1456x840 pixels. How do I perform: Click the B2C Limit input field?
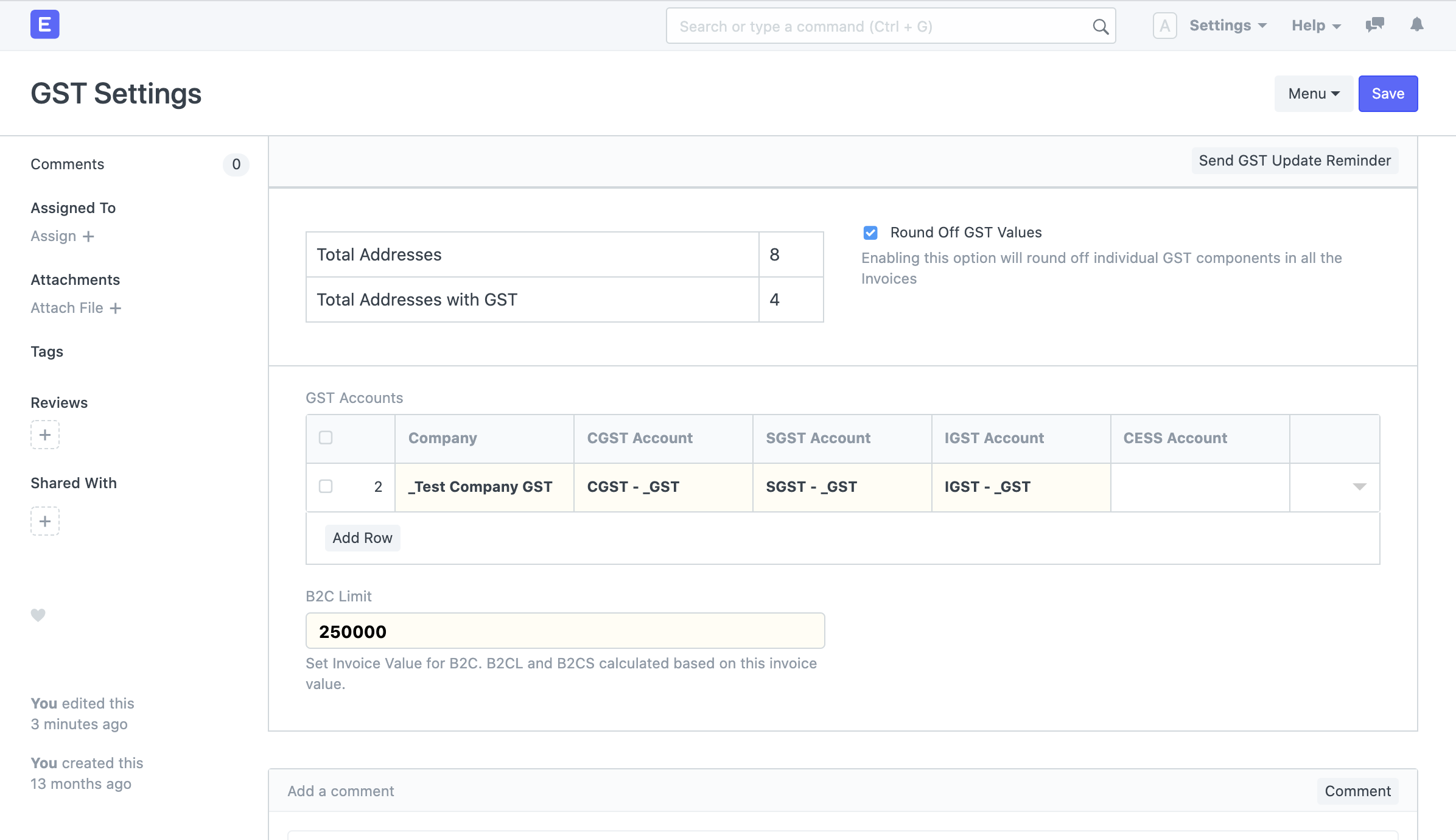565,631
